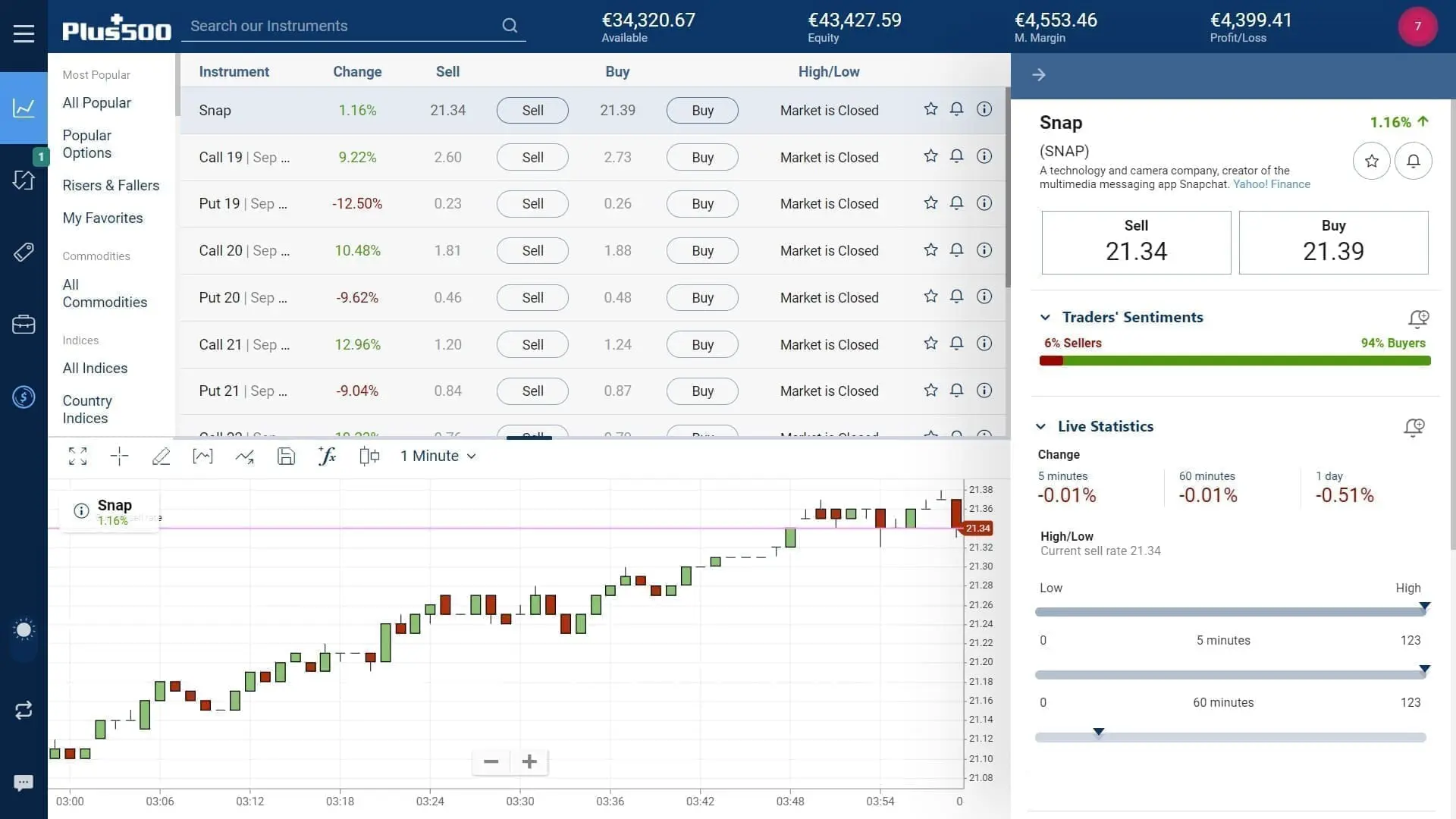Open the Trade chart sidebar icon
The image size is (1456, 819).
tap(24, 108)
